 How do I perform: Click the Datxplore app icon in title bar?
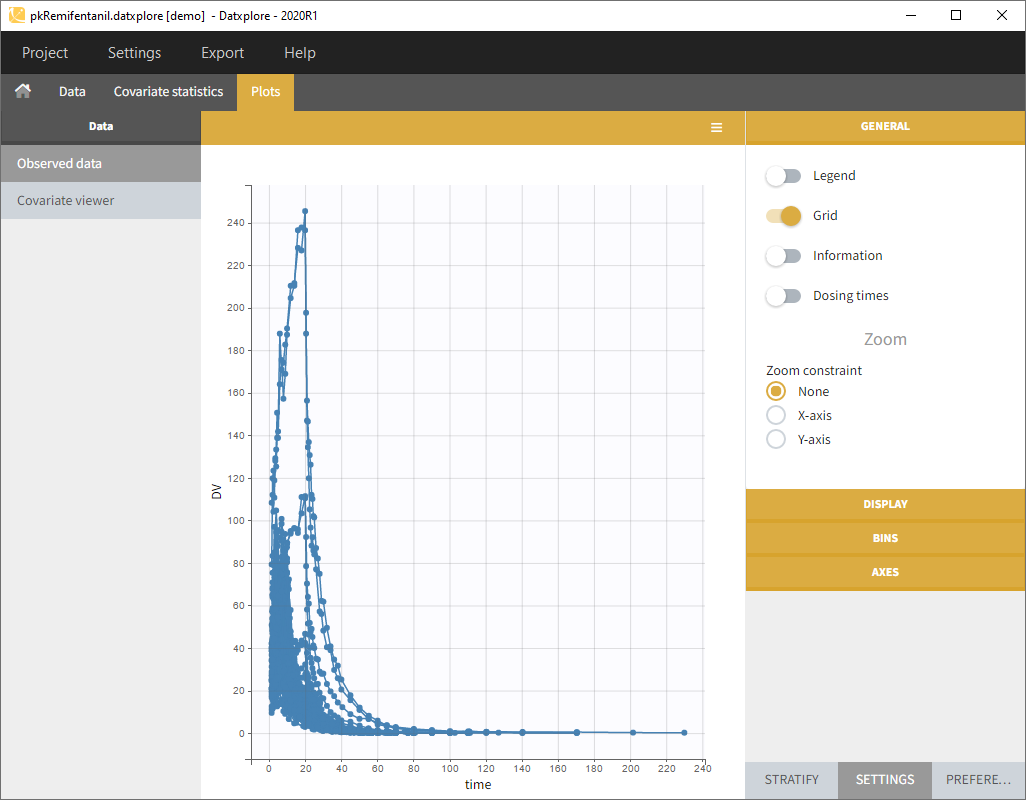pos(17,16)
